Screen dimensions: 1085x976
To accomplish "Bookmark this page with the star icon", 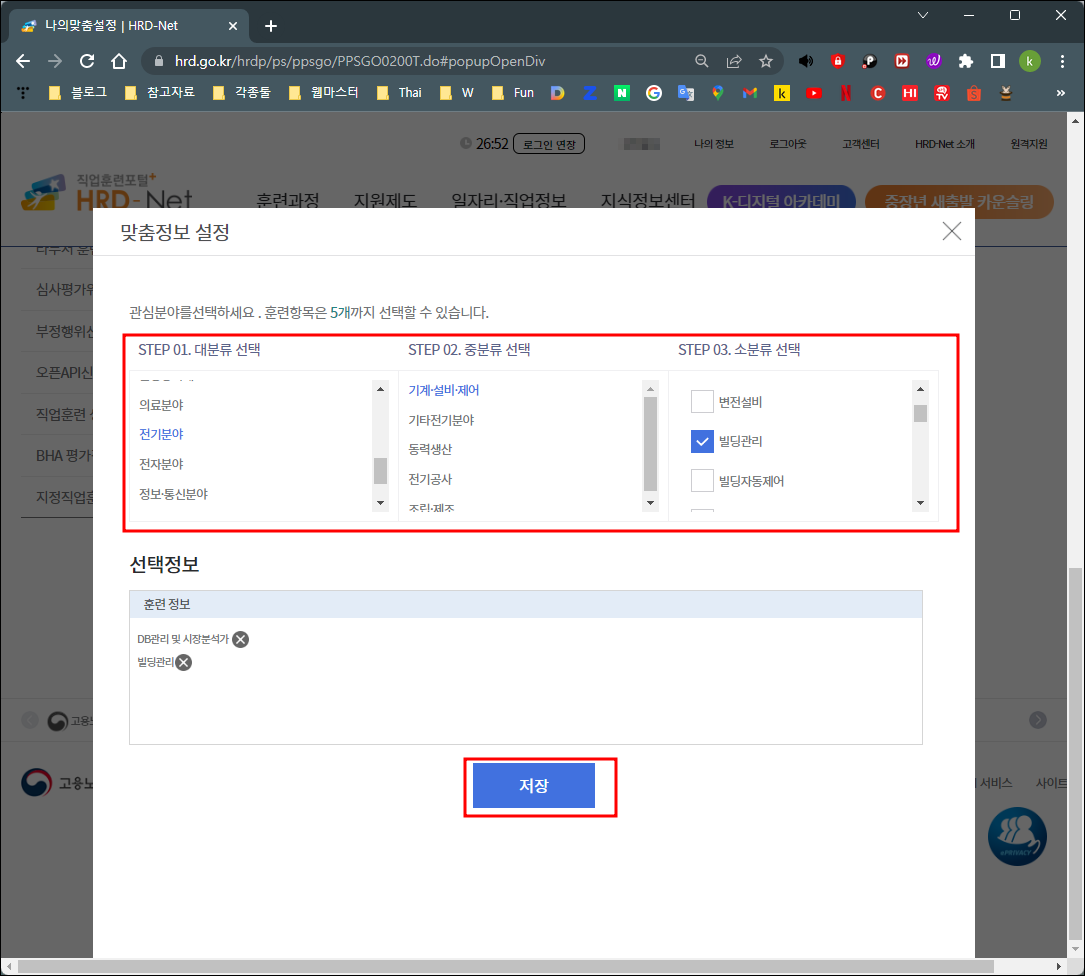I will [765, 61].
